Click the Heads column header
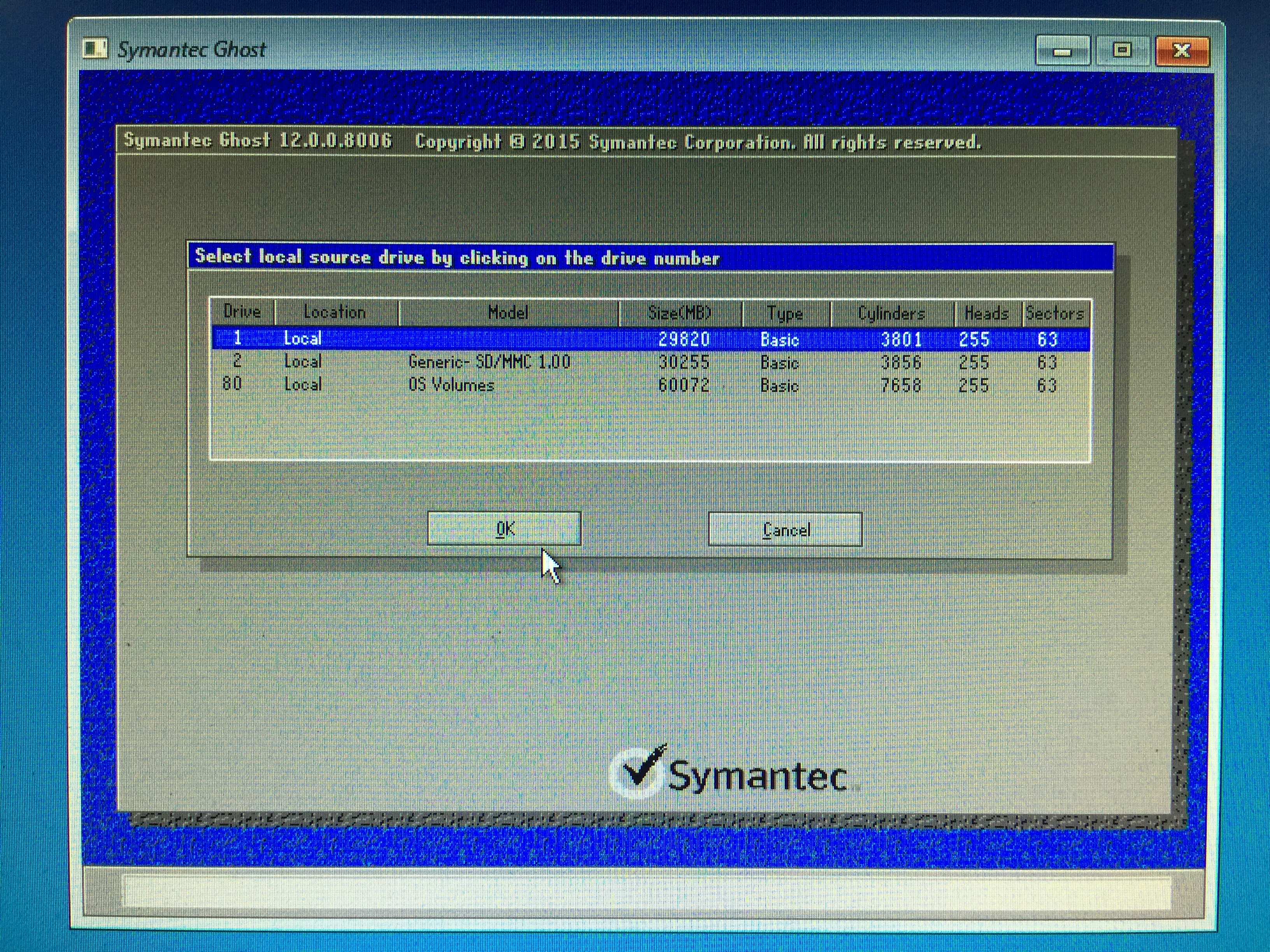Screen dimensions: 1270x952 [986, 314]
